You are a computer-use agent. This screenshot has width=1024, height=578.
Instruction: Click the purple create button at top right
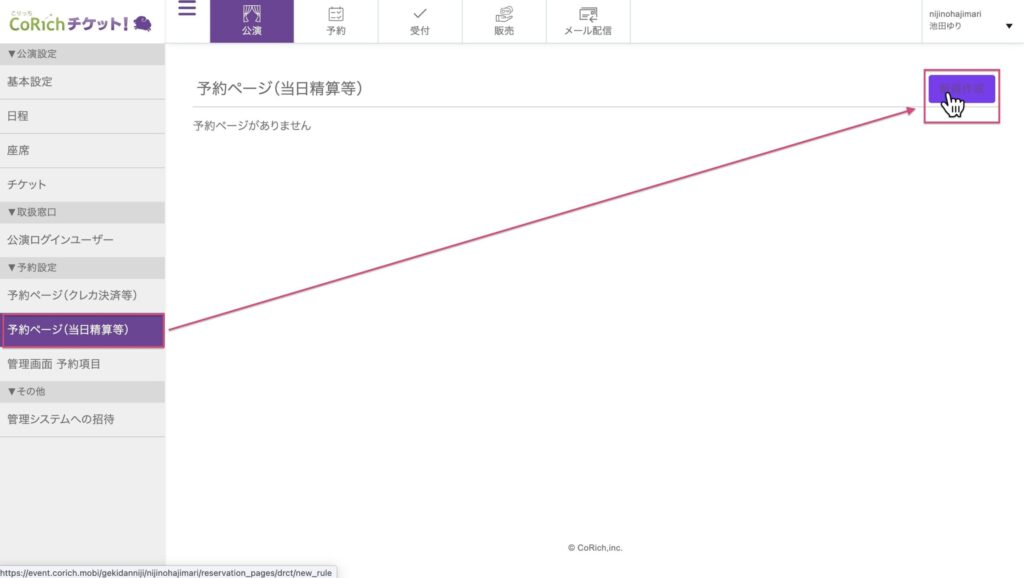961,90
